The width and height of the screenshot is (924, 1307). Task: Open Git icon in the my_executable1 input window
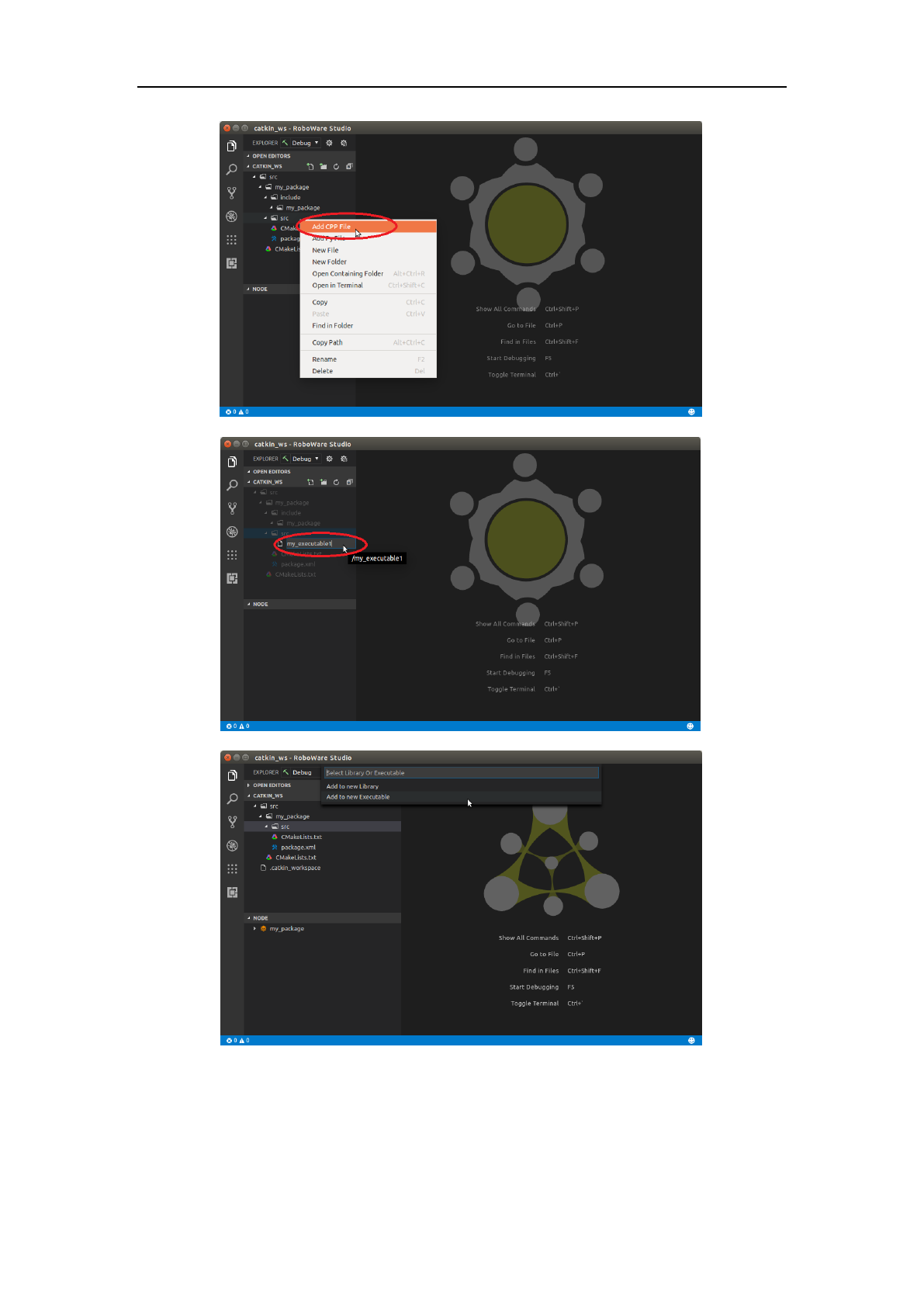[232, 508]
